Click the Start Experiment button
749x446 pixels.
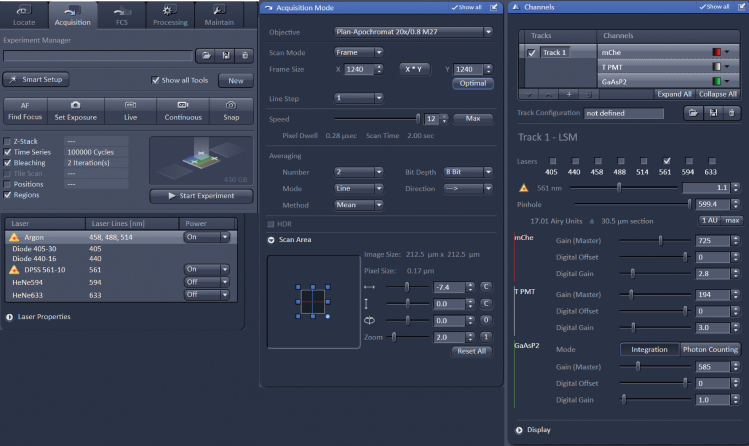(200, 196)
